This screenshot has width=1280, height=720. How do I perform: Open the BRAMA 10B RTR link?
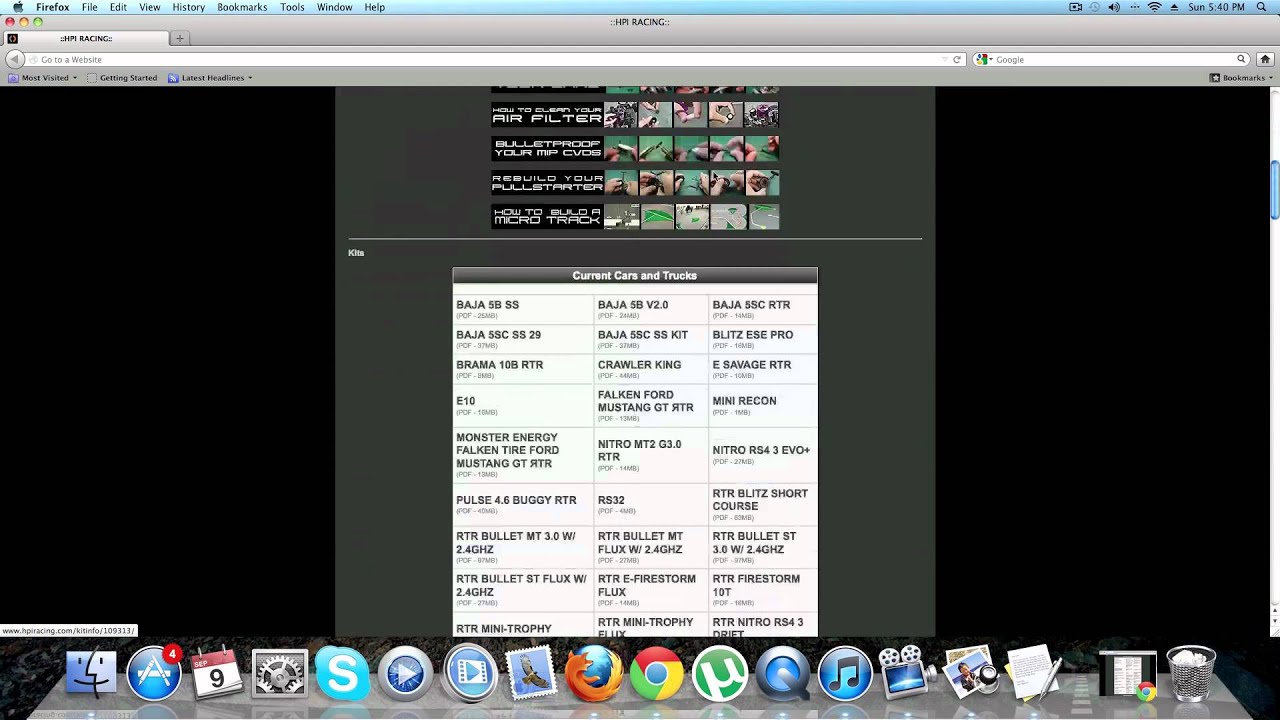[x=499, y=365]
